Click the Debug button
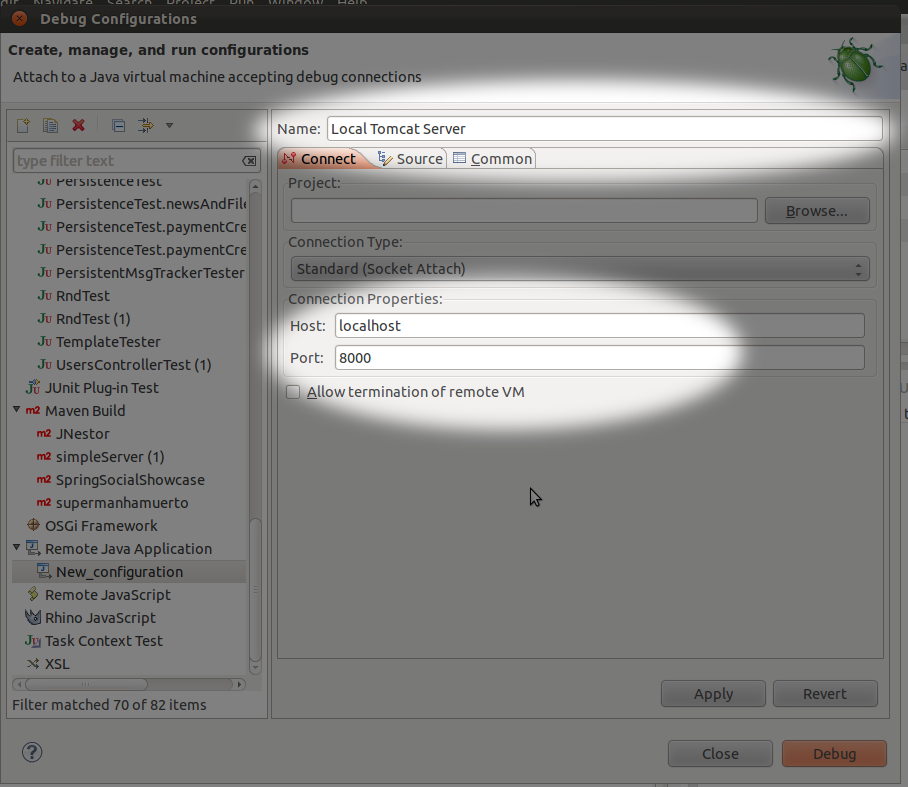The width and height of the screenshot is (908, 787). tap(834, 754)
